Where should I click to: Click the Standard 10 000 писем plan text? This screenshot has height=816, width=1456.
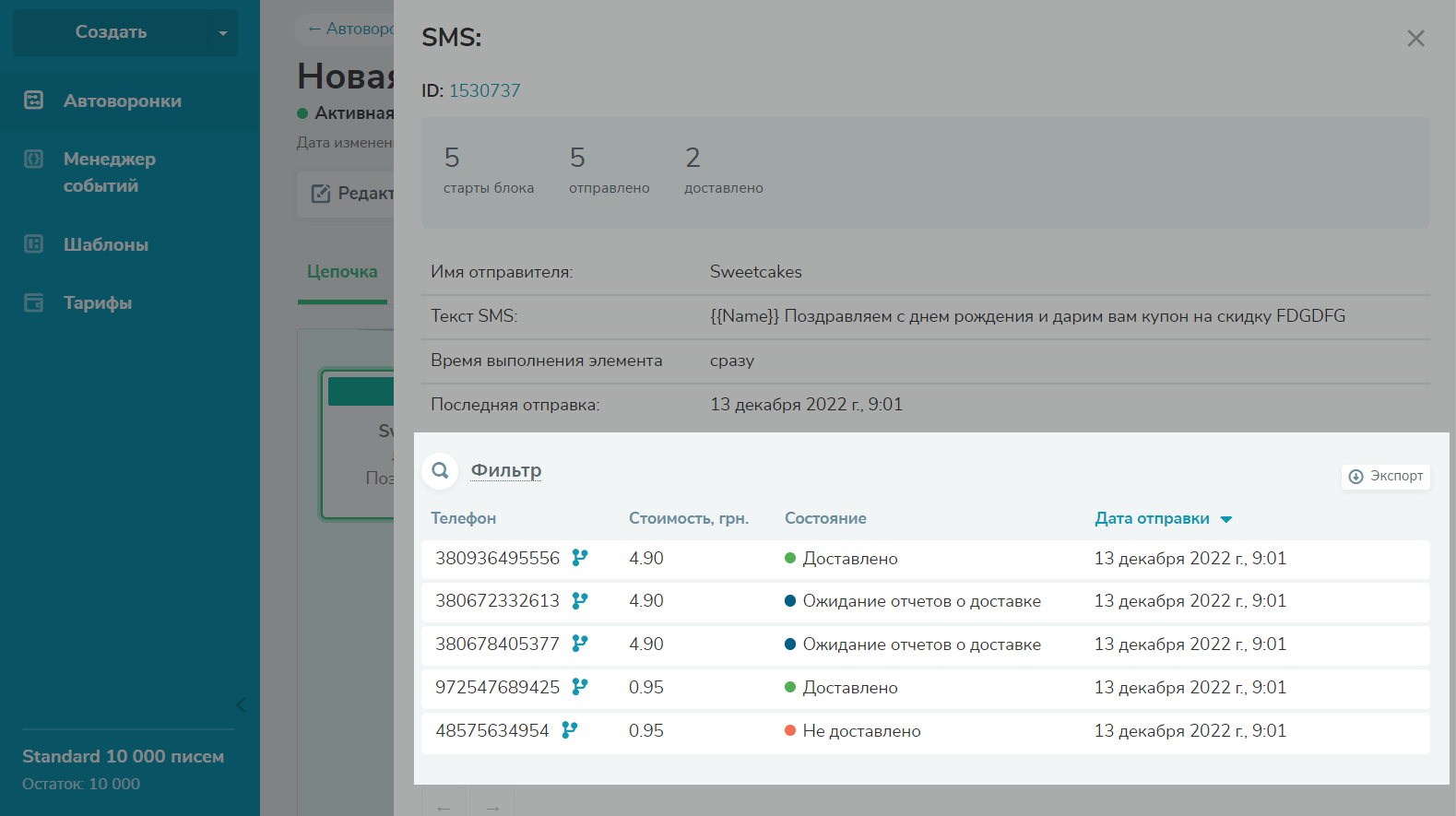coord(124,756)
